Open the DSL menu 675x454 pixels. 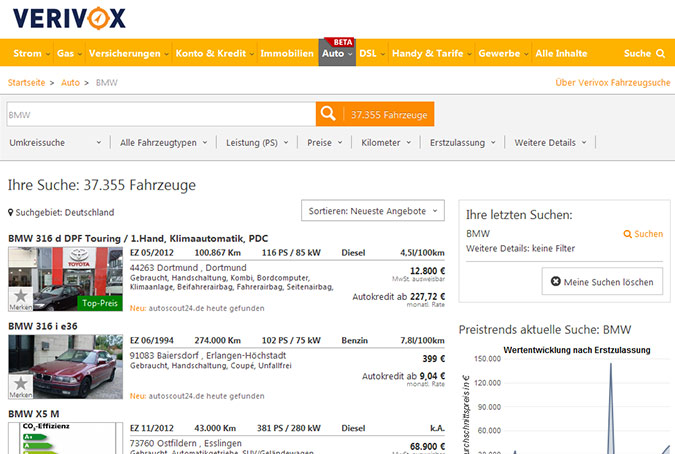[x=372, y=53]
